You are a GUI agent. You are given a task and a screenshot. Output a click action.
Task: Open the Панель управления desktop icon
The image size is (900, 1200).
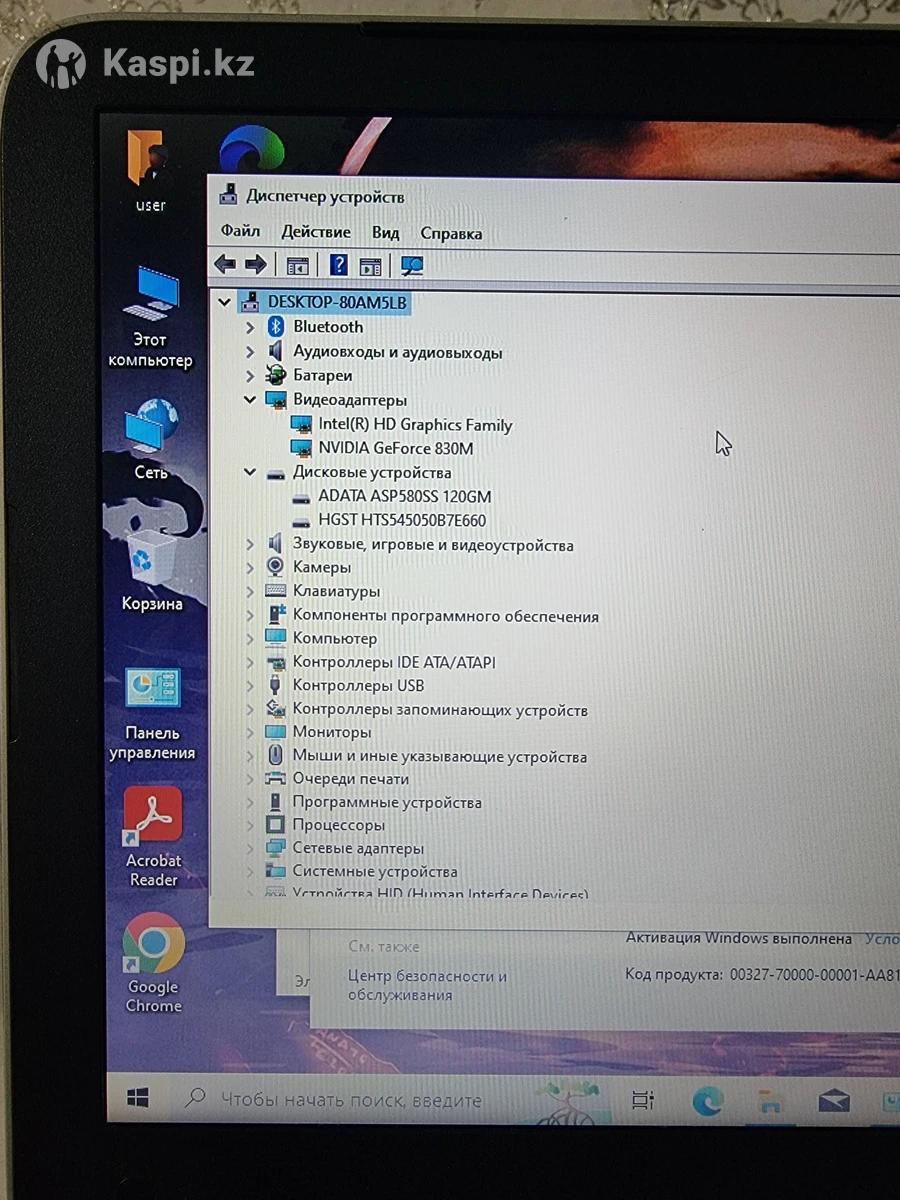point(152,714)
